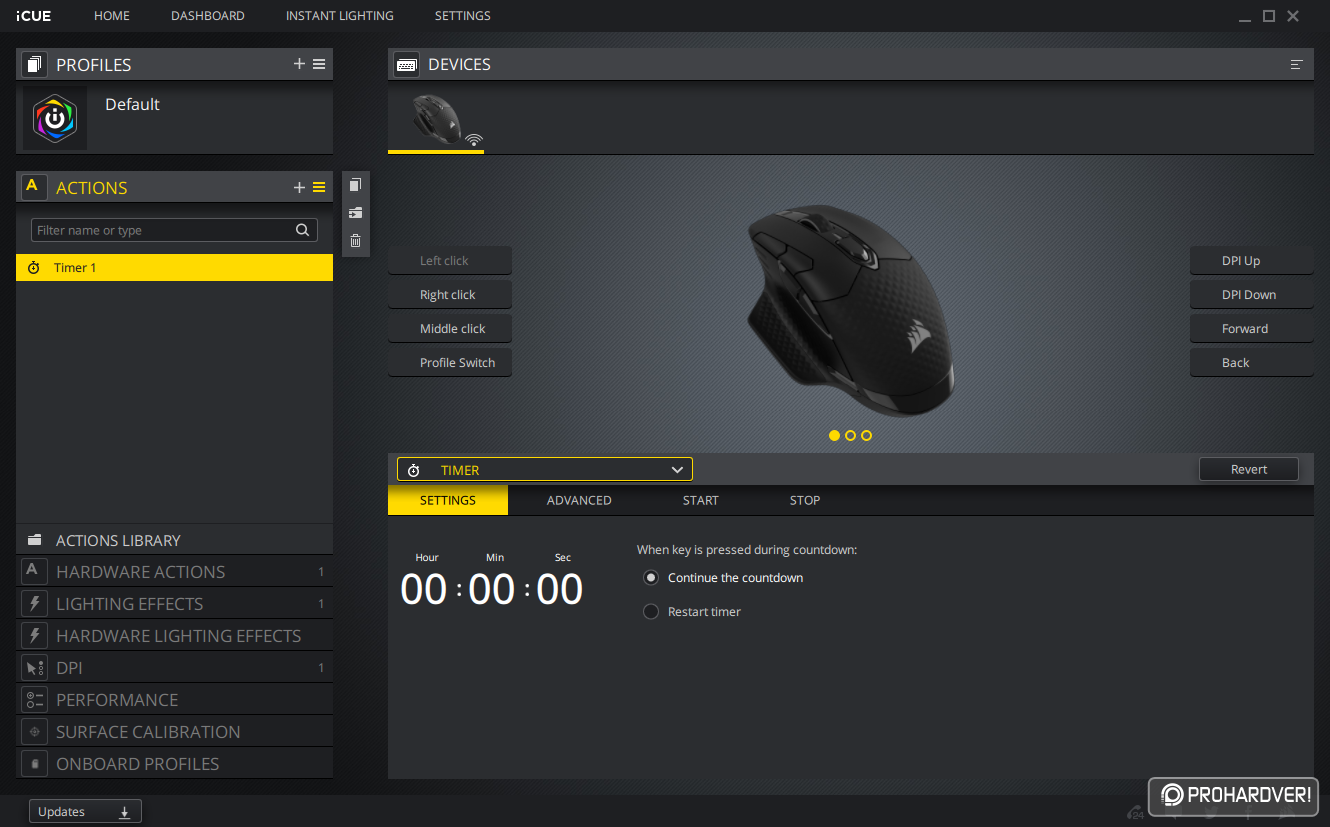Switch to the Stop tab
Screen dimensions: 1330x827
pyautogui.click(x=805, y=501)
